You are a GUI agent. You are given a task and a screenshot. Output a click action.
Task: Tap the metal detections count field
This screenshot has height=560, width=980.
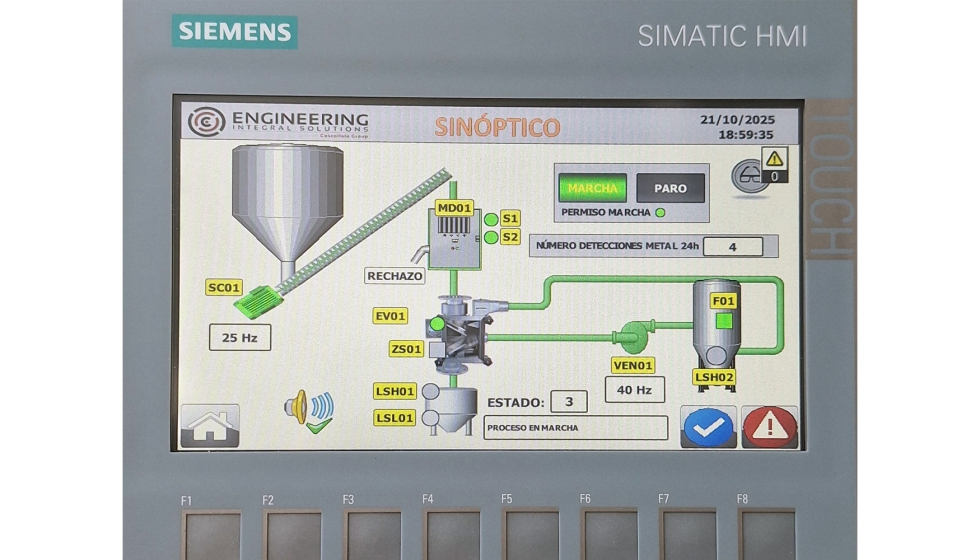[732, 247]
